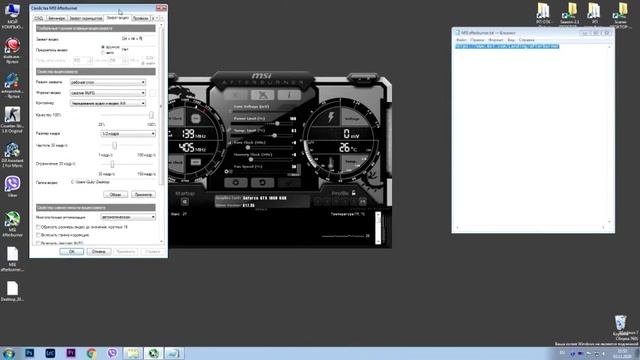Click the Обзор browse button
This screenshot has height=360, width=640.
pyautogui.click(x=116, y=195)
